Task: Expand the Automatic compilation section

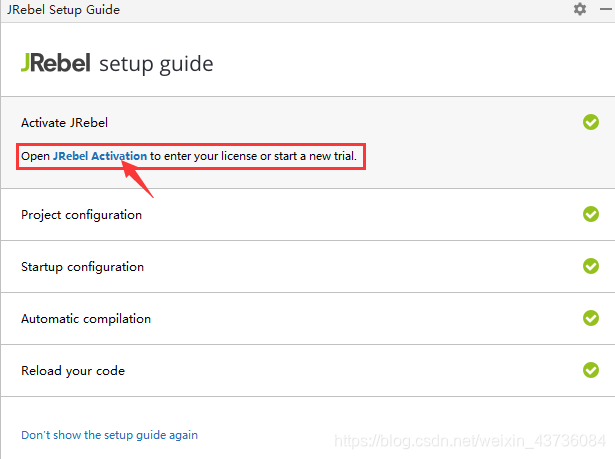Action: pyautogui.click(x=308, y=319)
